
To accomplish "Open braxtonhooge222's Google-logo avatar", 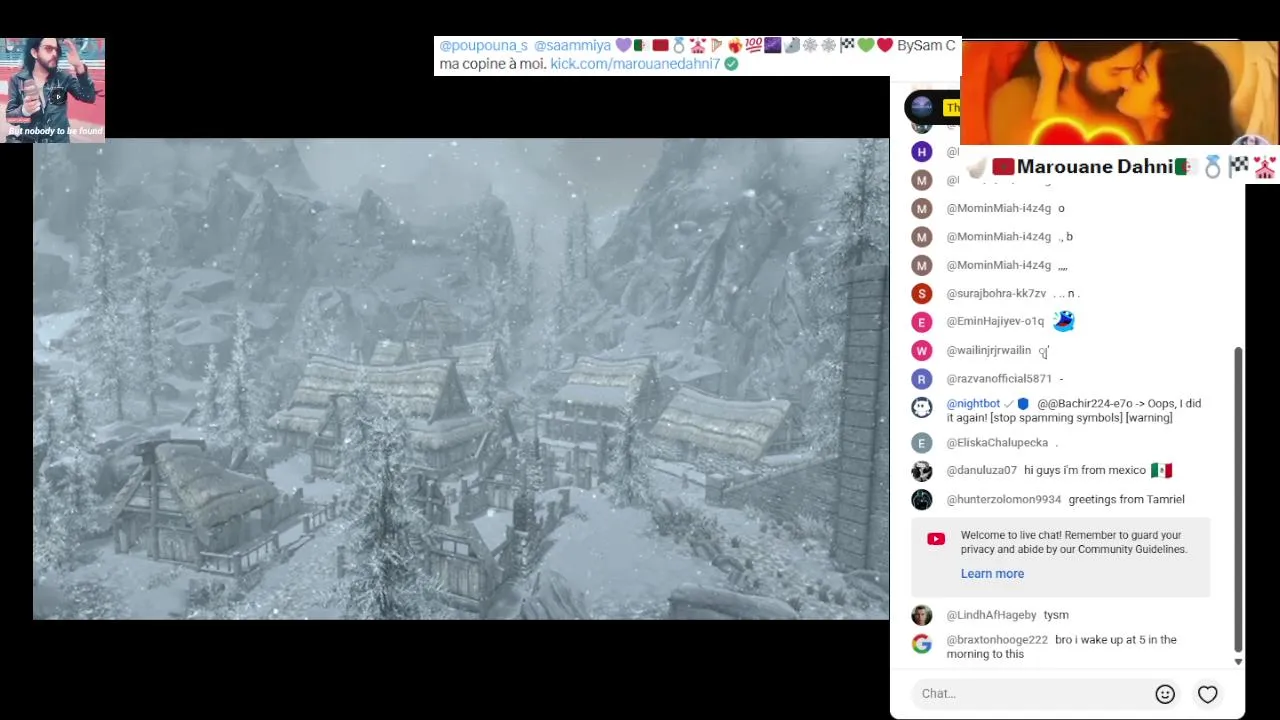I will [x=922, y=644].
